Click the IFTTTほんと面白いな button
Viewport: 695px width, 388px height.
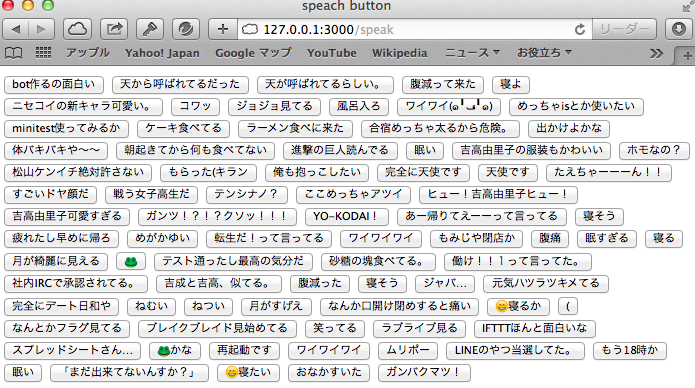pyautogui.click(x=535, y=329)
